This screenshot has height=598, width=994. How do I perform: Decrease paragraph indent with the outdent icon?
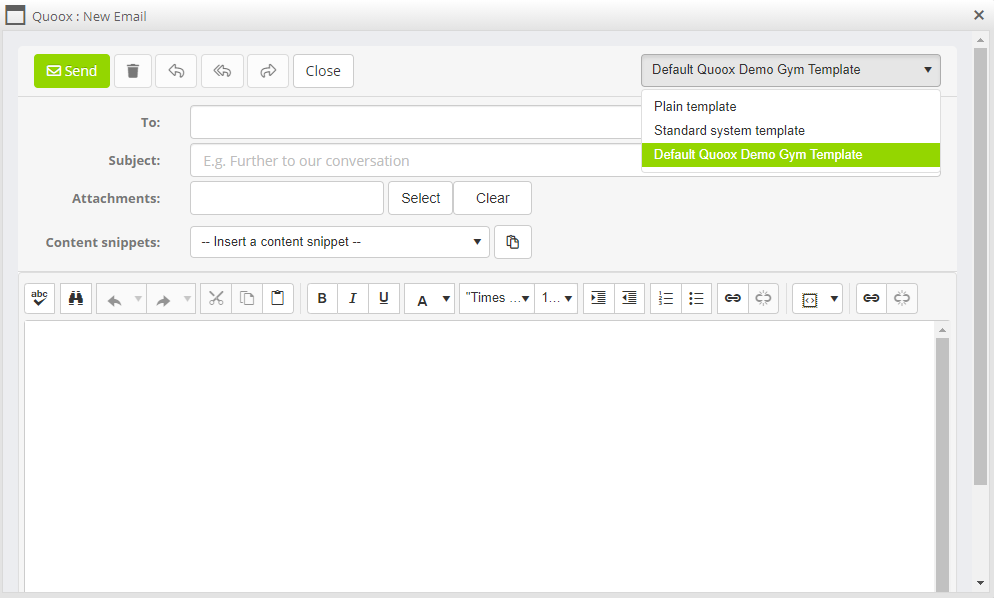pyautogui.click(x=629, y=298)
